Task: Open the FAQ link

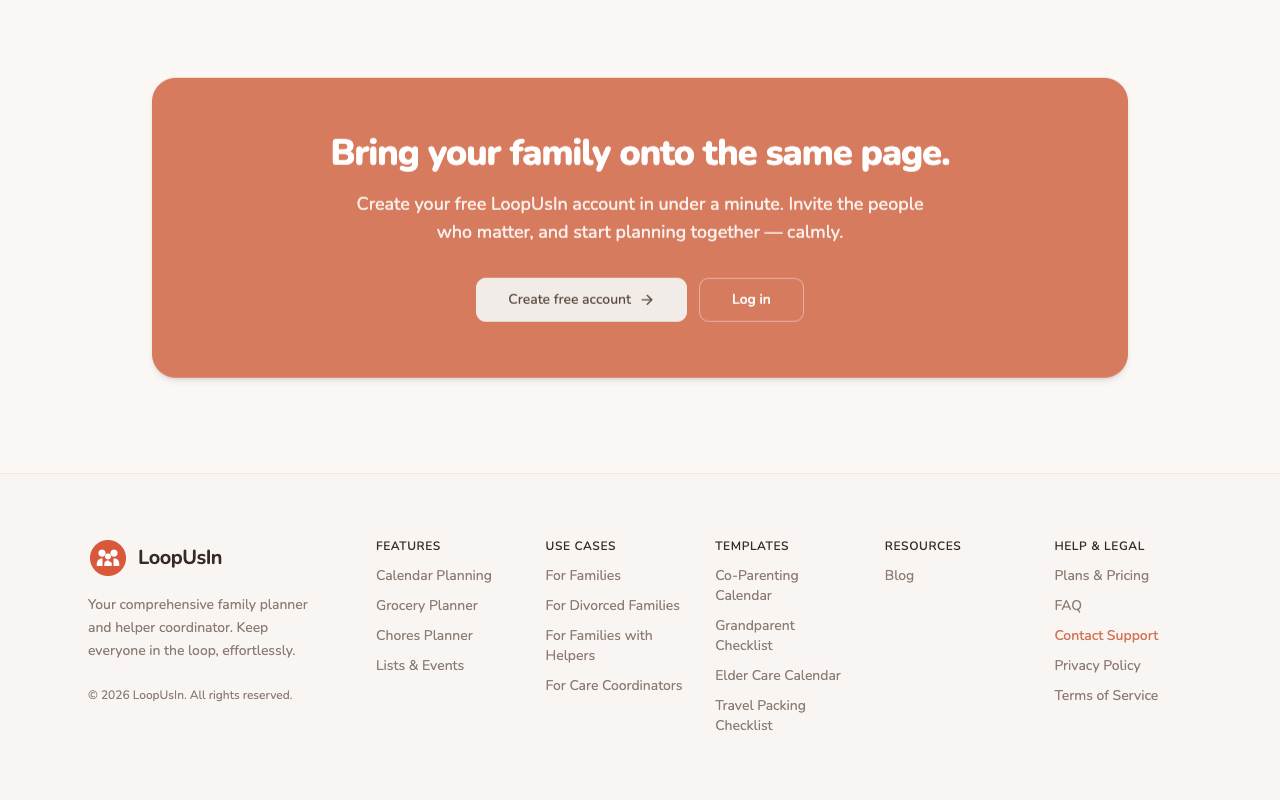Action: (1068, 605)
